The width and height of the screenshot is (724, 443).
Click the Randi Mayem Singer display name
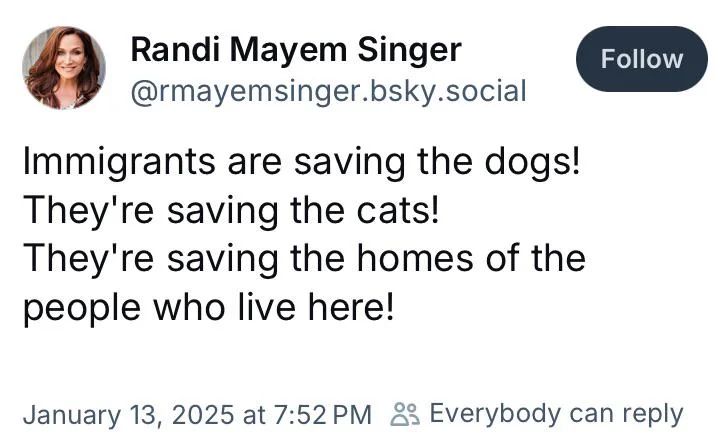[x=296, y=50]
